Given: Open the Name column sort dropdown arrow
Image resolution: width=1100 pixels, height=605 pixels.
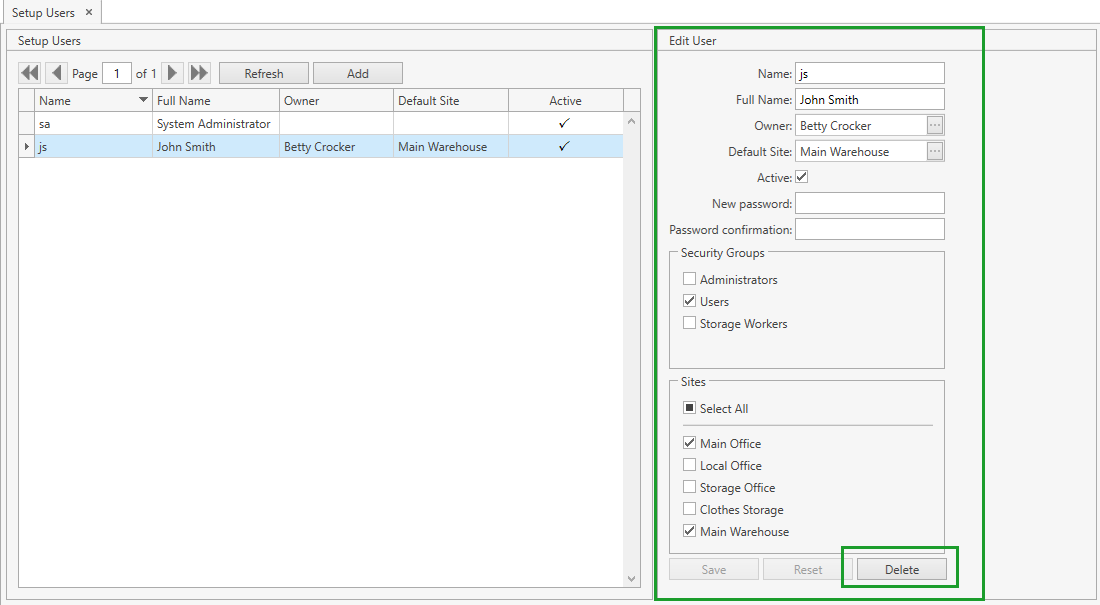Looking at the screenshot, I should (x=143, y=100).
